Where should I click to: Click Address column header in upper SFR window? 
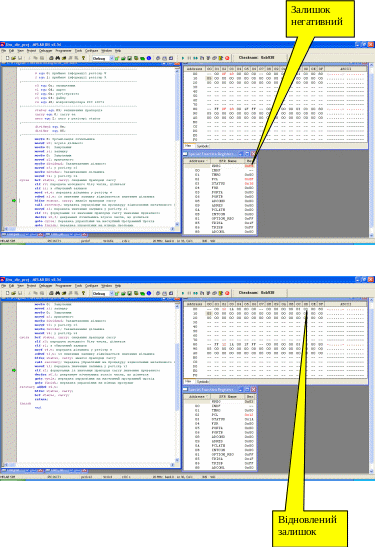(x=197, y=161)
